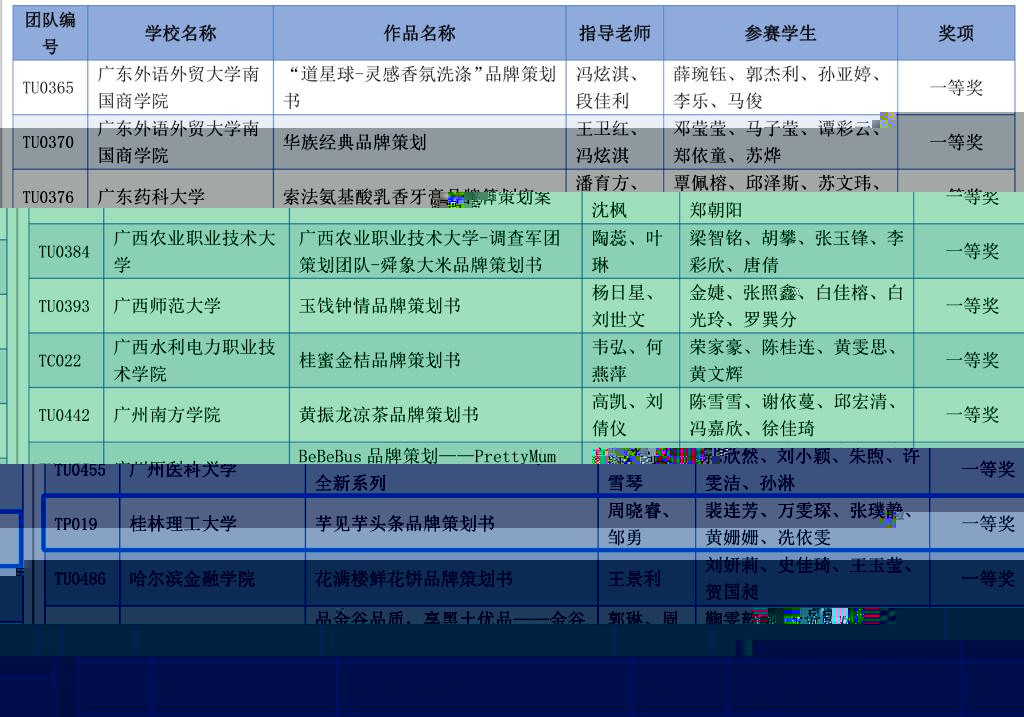Click the 玉伐钟情品牌策划书 cell
Viewport: 1024px width, 717px height.
coord(436,306)
